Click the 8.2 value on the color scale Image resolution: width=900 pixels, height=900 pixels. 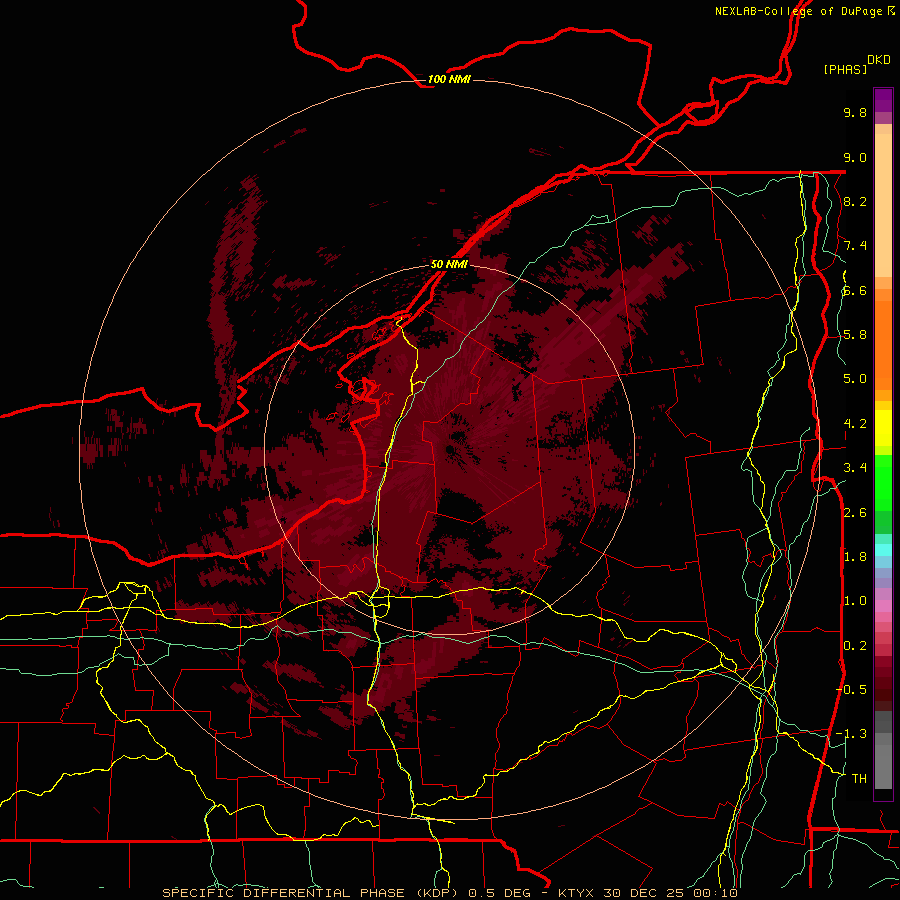click(855, 201)
